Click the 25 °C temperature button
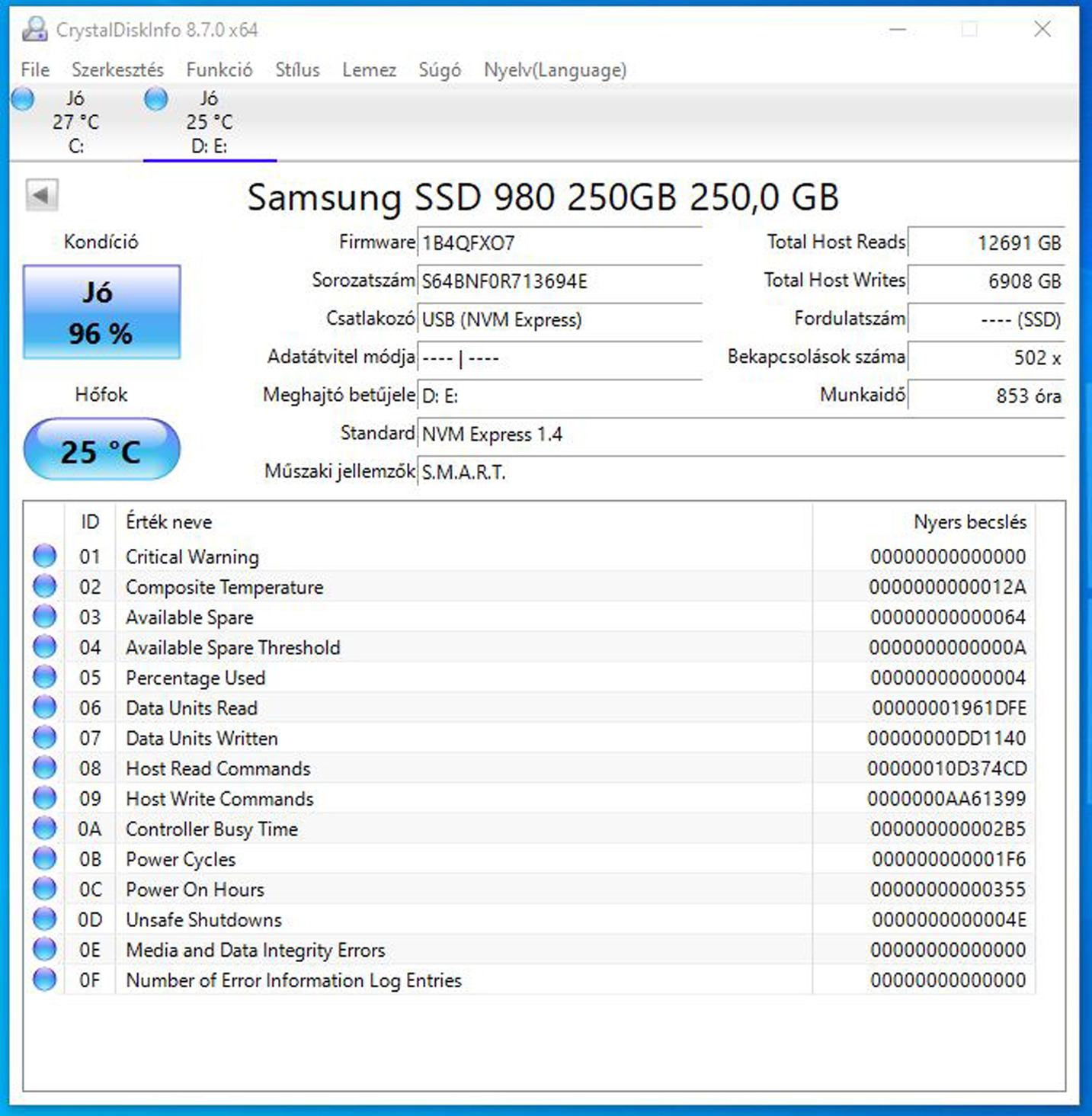The image size is (1092, 1116). coord(101,450)
